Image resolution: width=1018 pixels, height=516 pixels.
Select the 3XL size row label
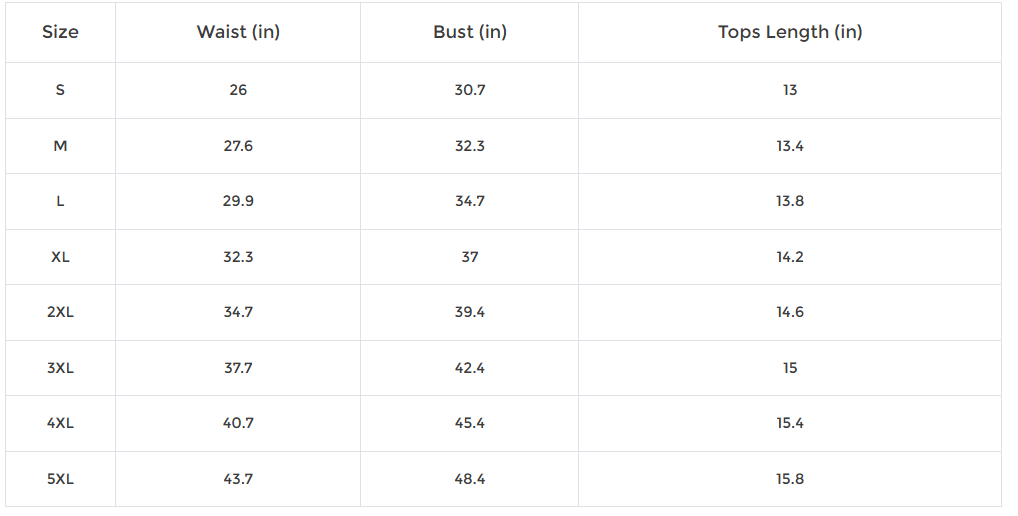pyautogui.click(x=60, y=368)
